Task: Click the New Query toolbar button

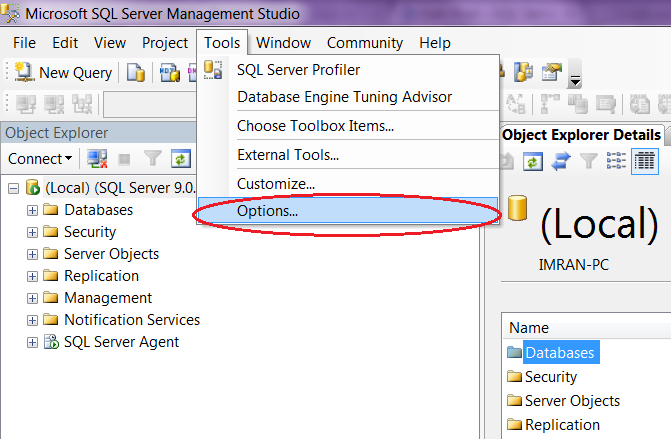Action: (x=64, y=73)
